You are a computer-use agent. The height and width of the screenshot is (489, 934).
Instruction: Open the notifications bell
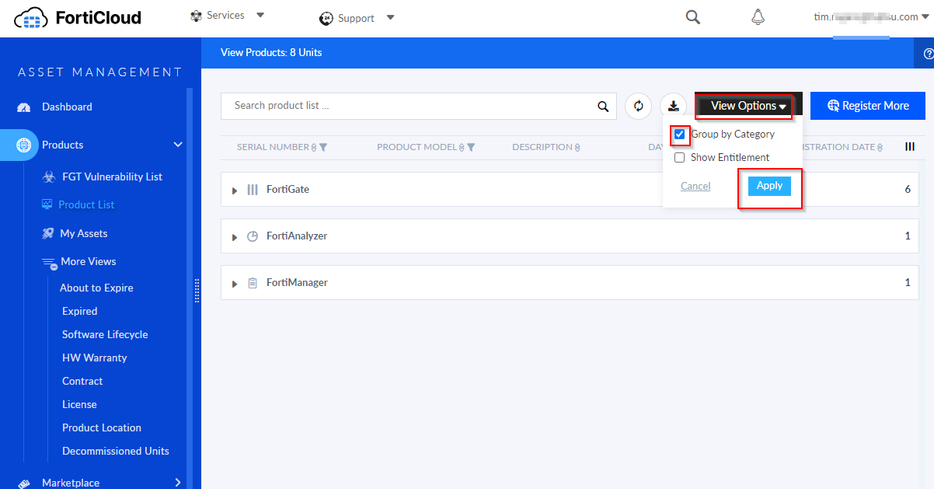click(758, 17)
